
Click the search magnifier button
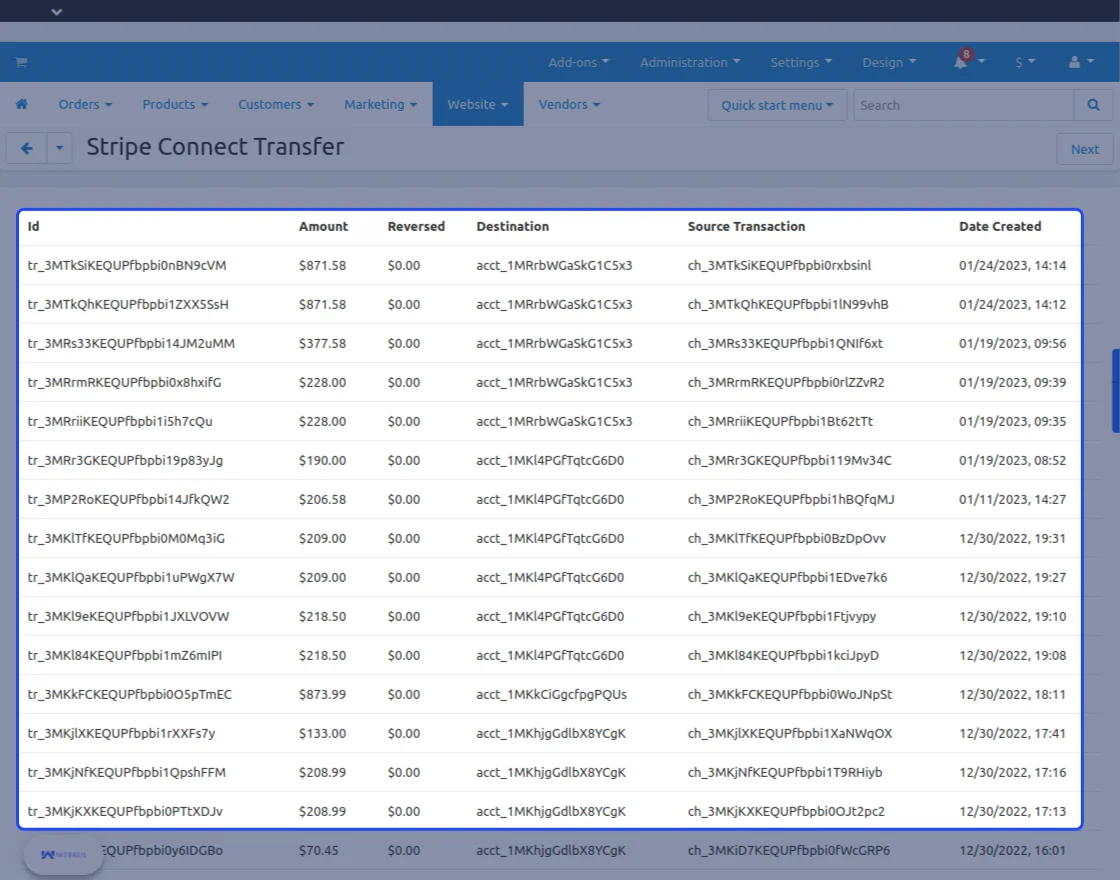click(1094, 105)
